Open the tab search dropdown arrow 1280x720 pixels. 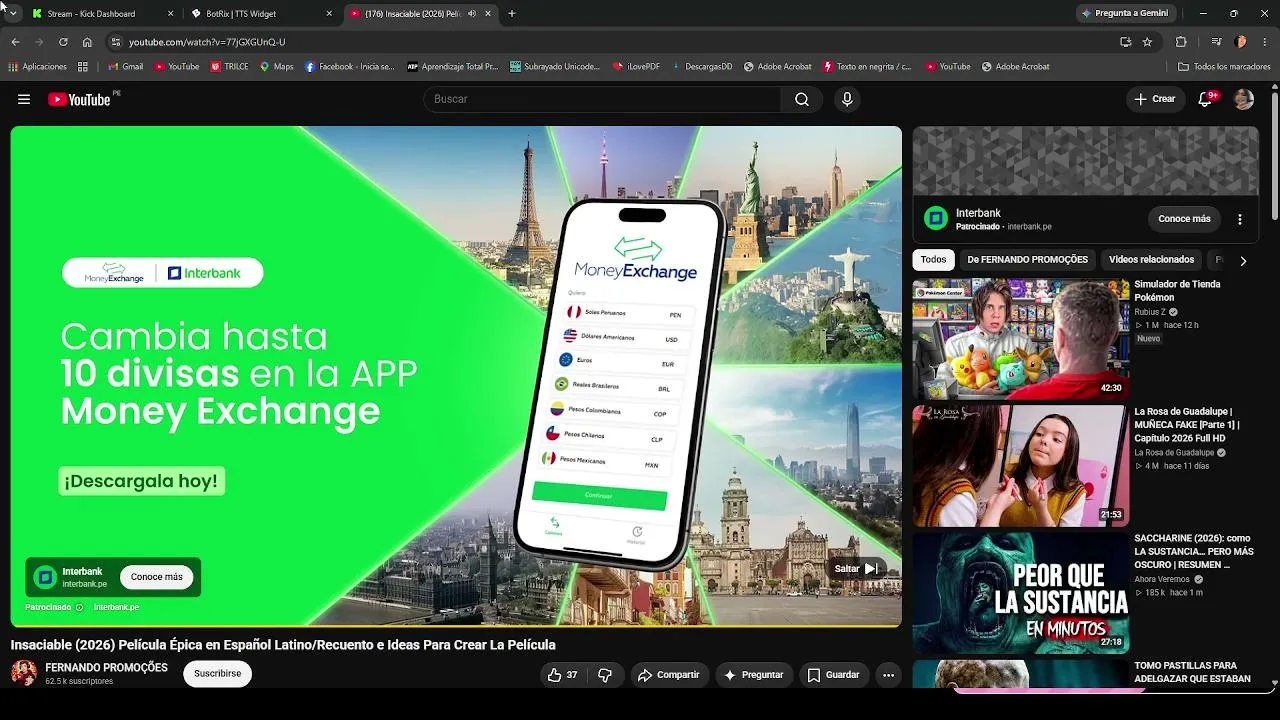(x=13, y=14)
